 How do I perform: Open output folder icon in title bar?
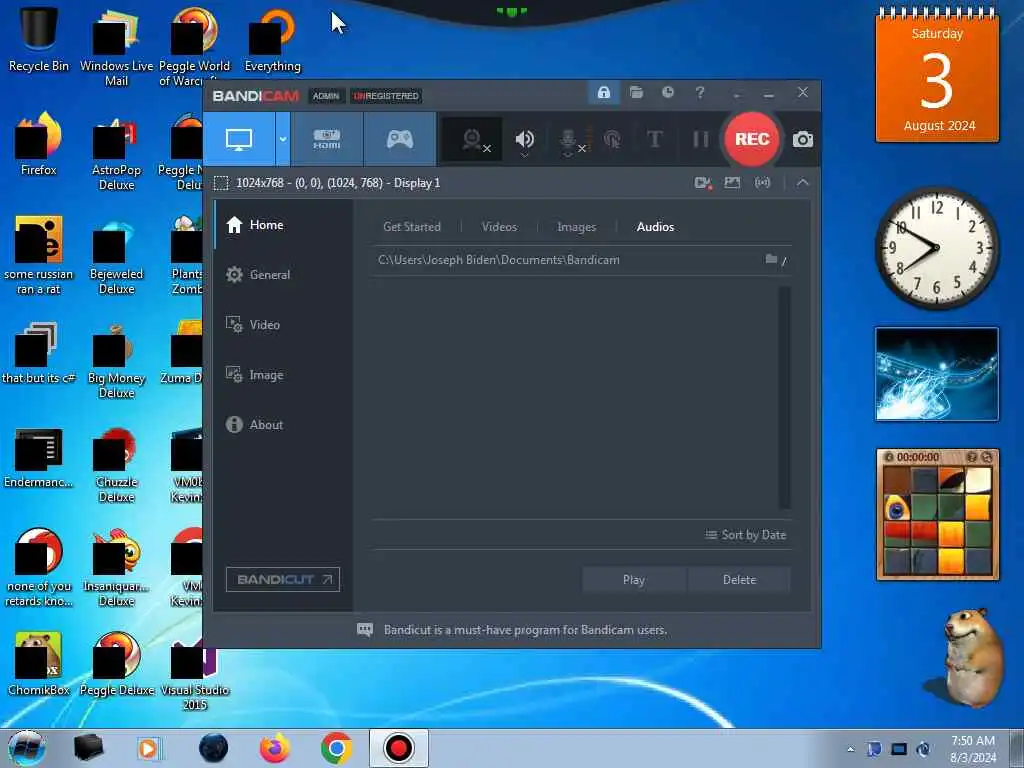(636, 93)
